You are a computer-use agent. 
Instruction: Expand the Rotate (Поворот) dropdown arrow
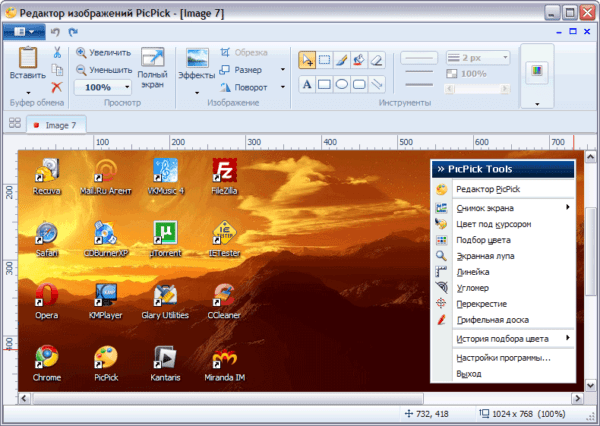point(283,87)
